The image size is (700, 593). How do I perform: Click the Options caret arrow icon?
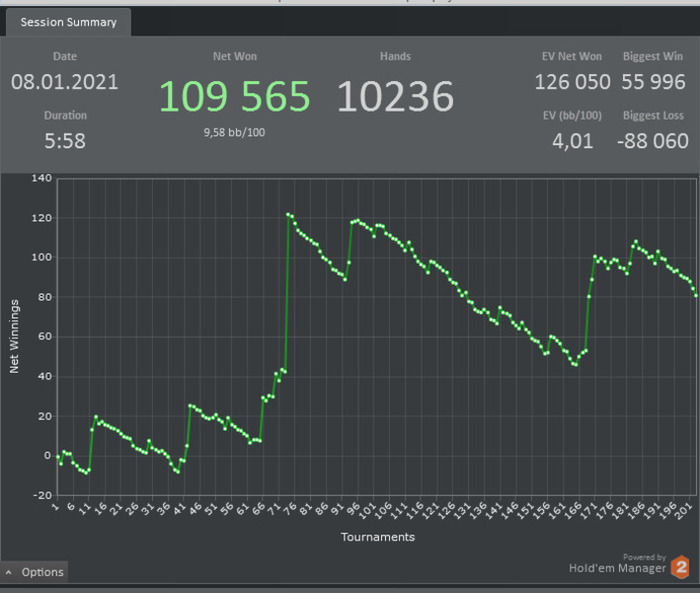[x=8, y=572]
